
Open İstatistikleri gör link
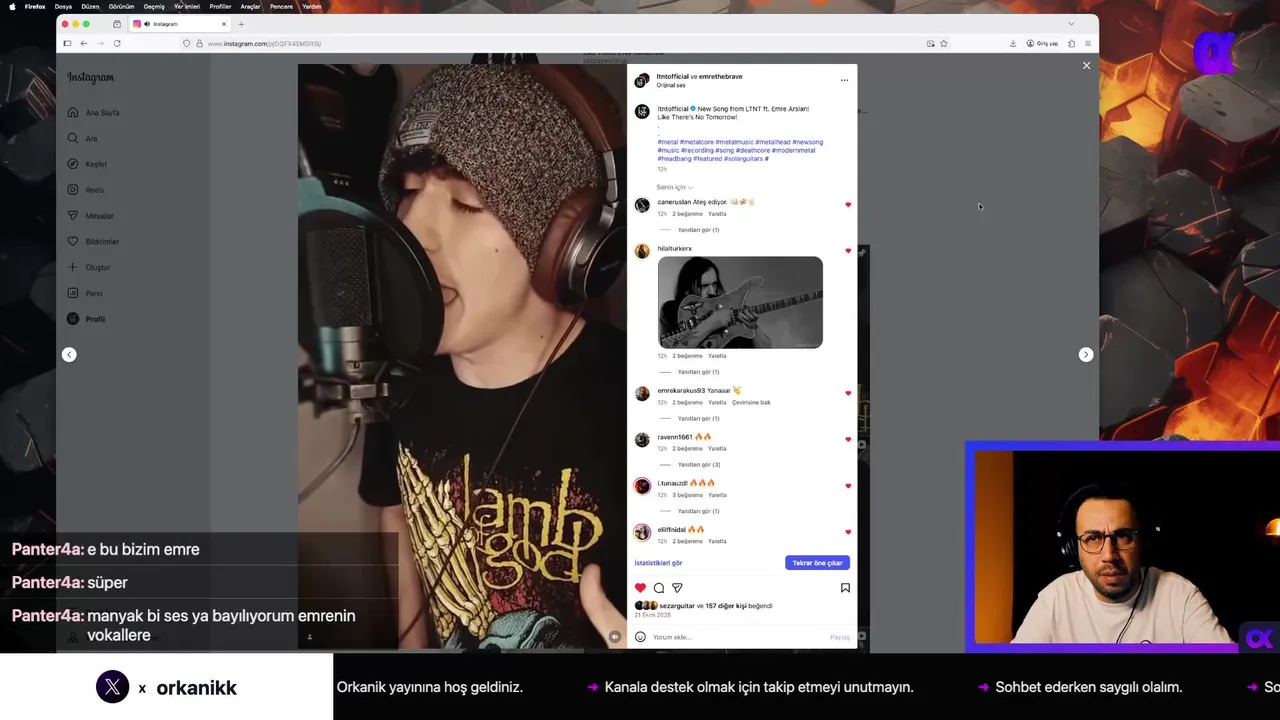click(x=658, y=563)
